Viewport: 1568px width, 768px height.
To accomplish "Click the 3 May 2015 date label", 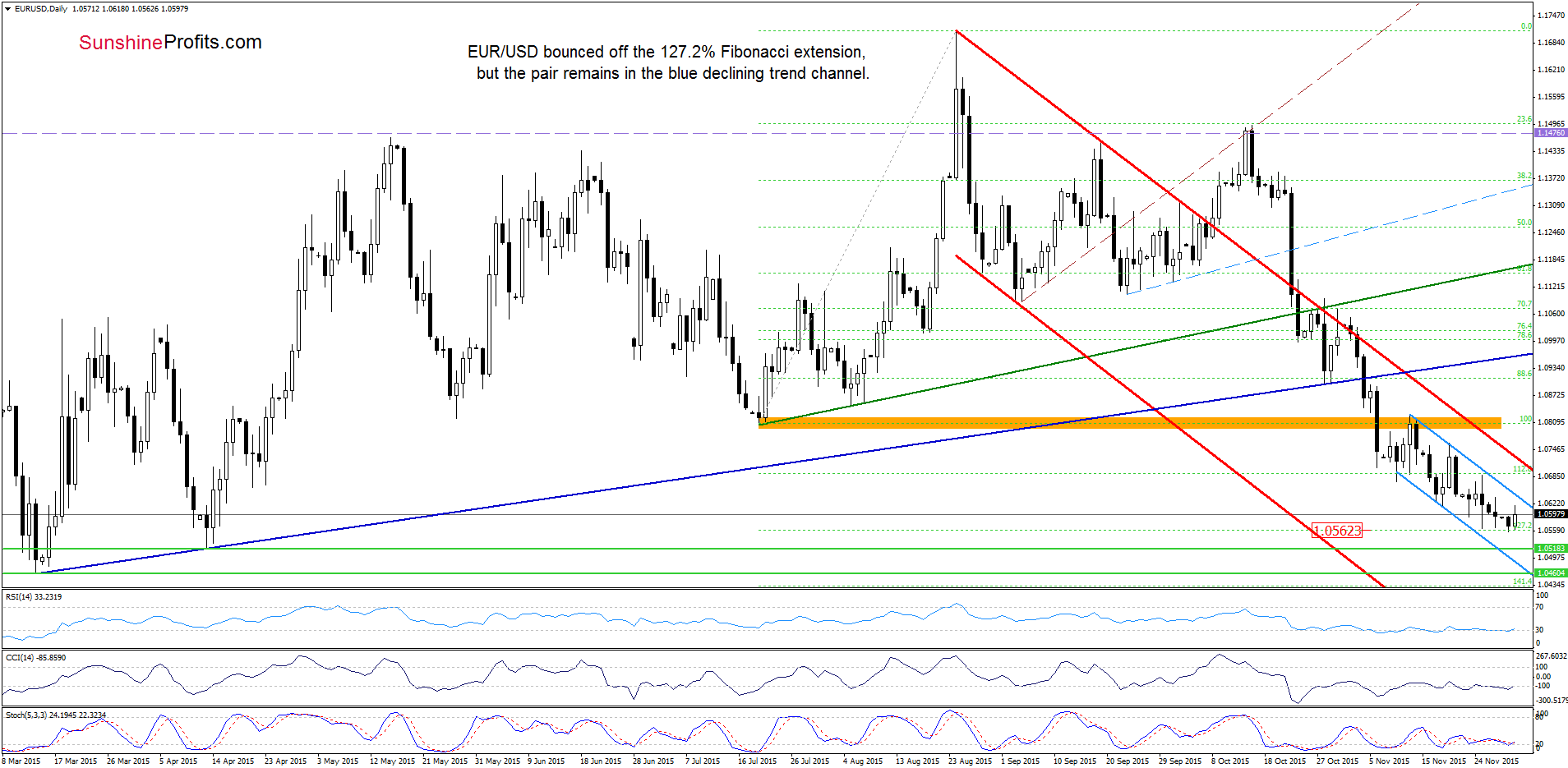I will 338,761.
